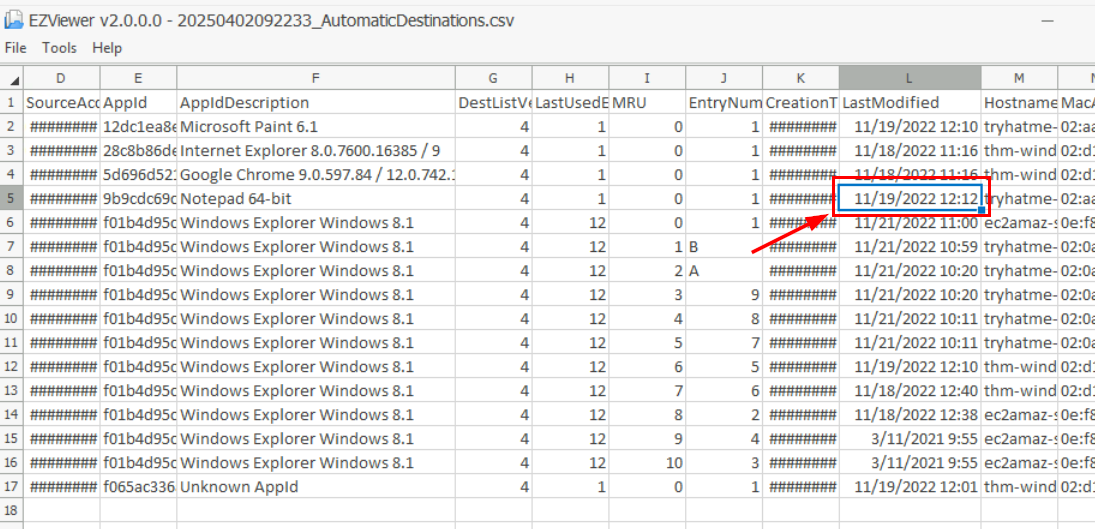The height and width of the screenshot is (529, 1095).
Task: Select column D header
Action: pyautogui.click(x=61, y=78)
